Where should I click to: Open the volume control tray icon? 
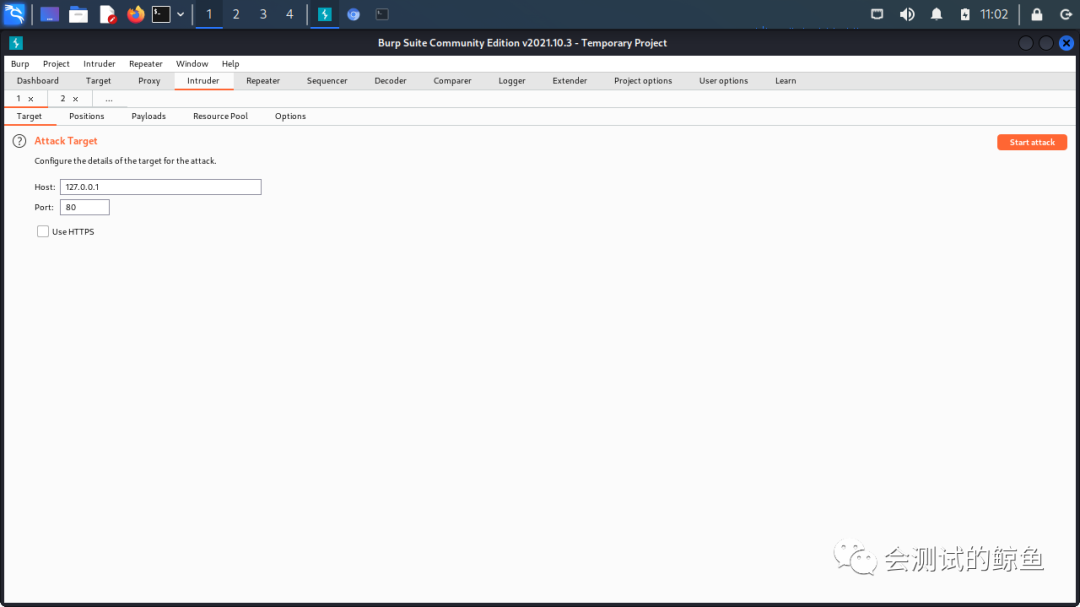tap(907, 14)
